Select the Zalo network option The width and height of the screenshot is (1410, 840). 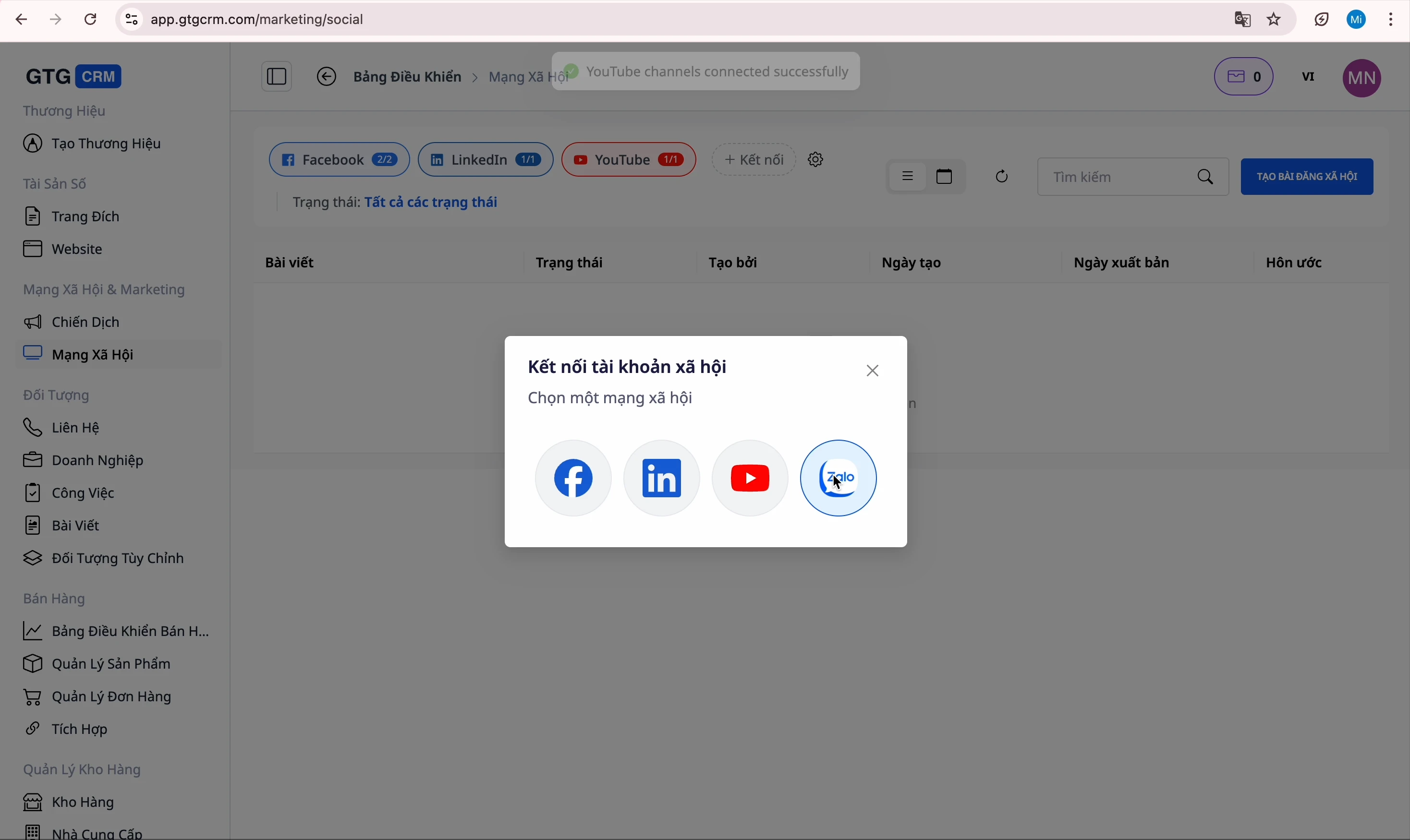tap(838, 477)
